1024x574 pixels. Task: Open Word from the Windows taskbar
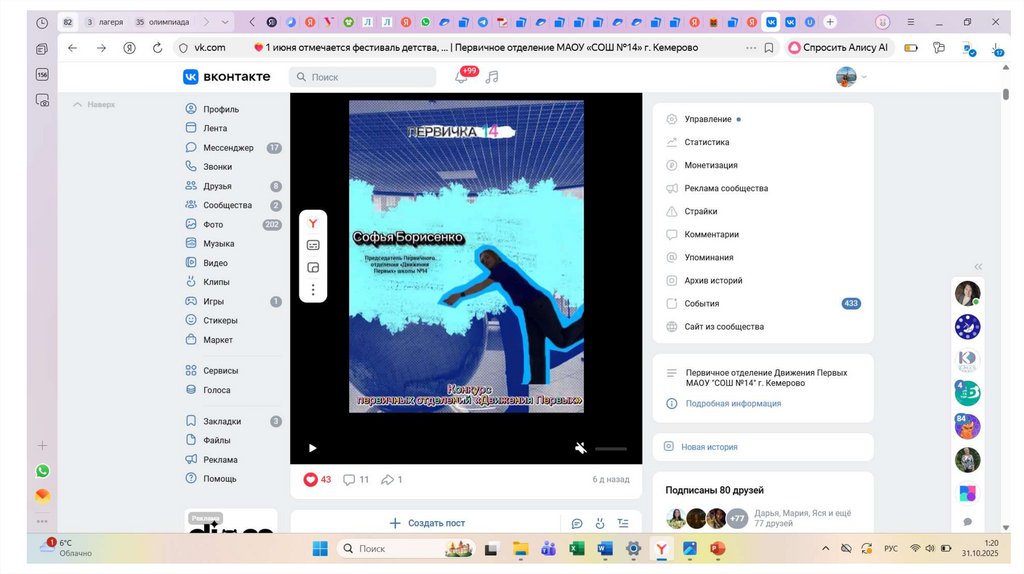[604, 548]
